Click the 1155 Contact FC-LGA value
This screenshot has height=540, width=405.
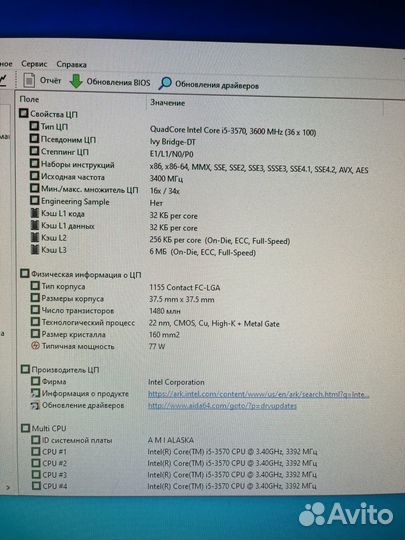tap(185, 287)
